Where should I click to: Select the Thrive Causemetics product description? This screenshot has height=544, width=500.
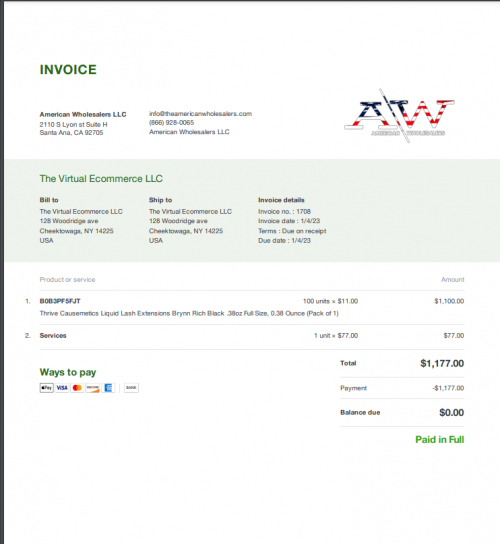click(x=189, y=313)
